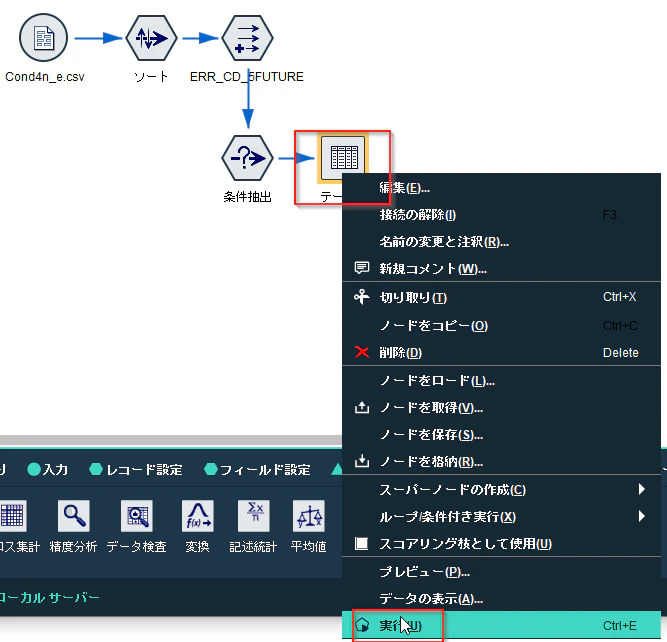Toggle スコアリング枝として使用 checkbox
This screenshot has height=642, width=667.
pyautogui.click(x=362, y=543)
